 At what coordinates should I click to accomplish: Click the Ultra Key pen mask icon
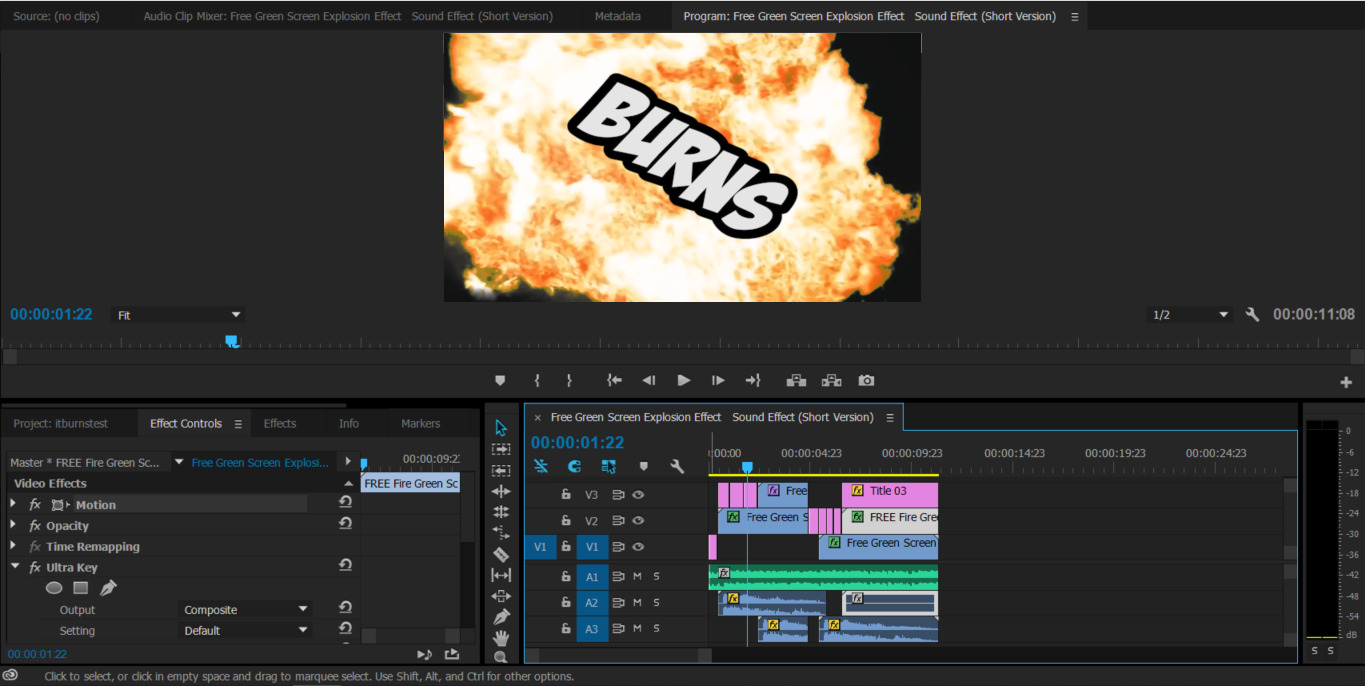[108, 588]
